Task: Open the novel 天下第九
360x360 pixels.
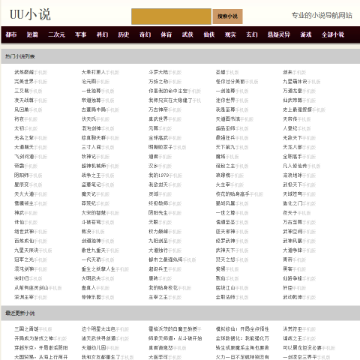Action: coord(225,147)
